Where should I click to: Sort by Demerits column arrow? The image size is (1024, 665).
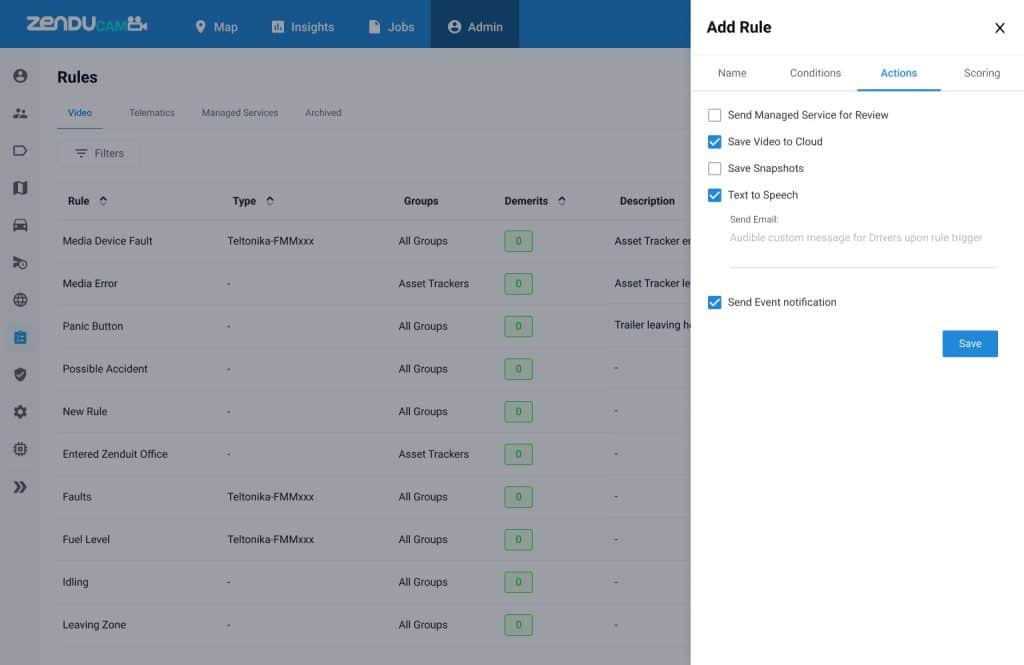coord(562,201)
